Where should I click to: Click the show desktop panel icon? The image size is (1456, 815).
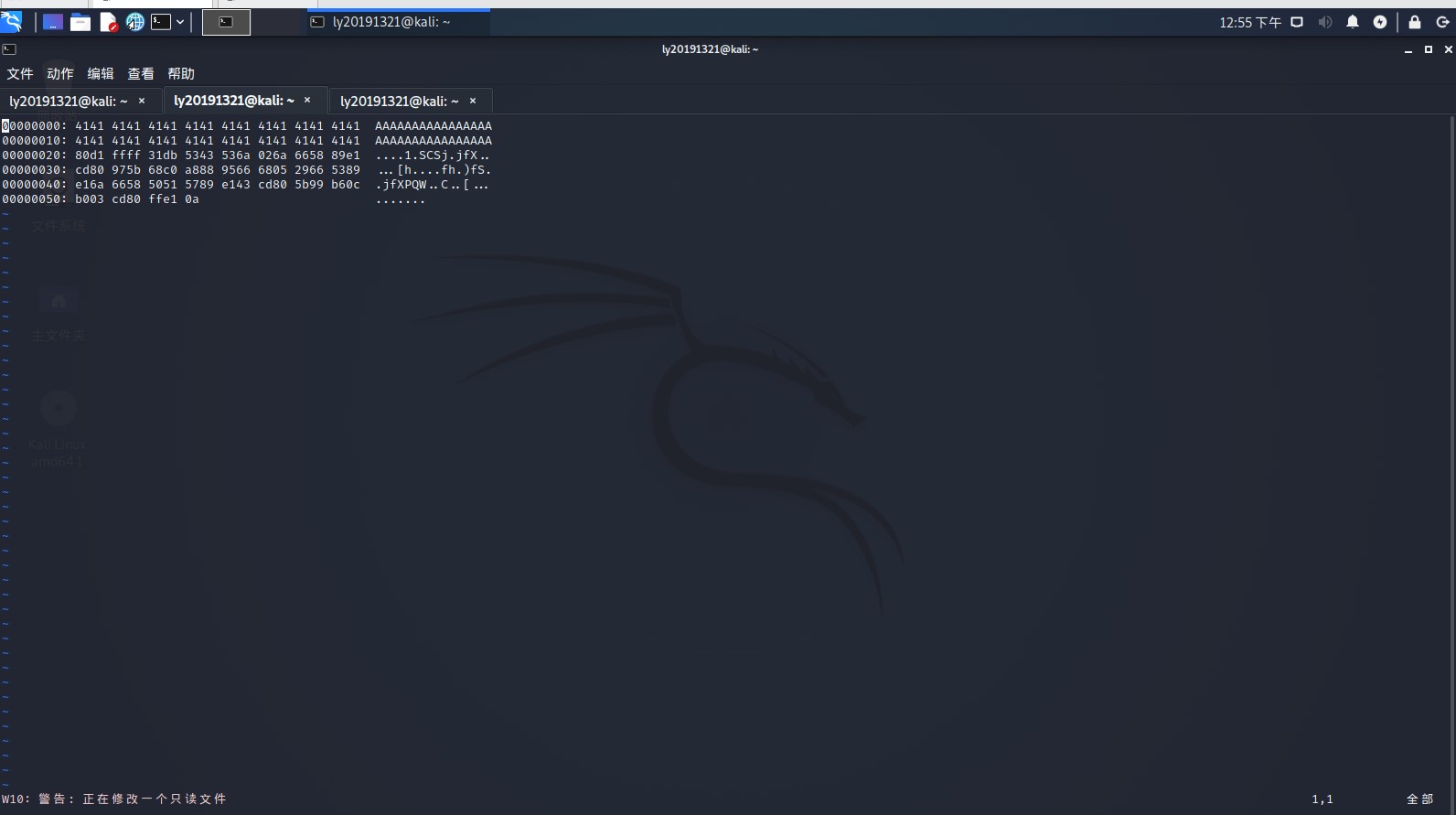pos(53,22)
